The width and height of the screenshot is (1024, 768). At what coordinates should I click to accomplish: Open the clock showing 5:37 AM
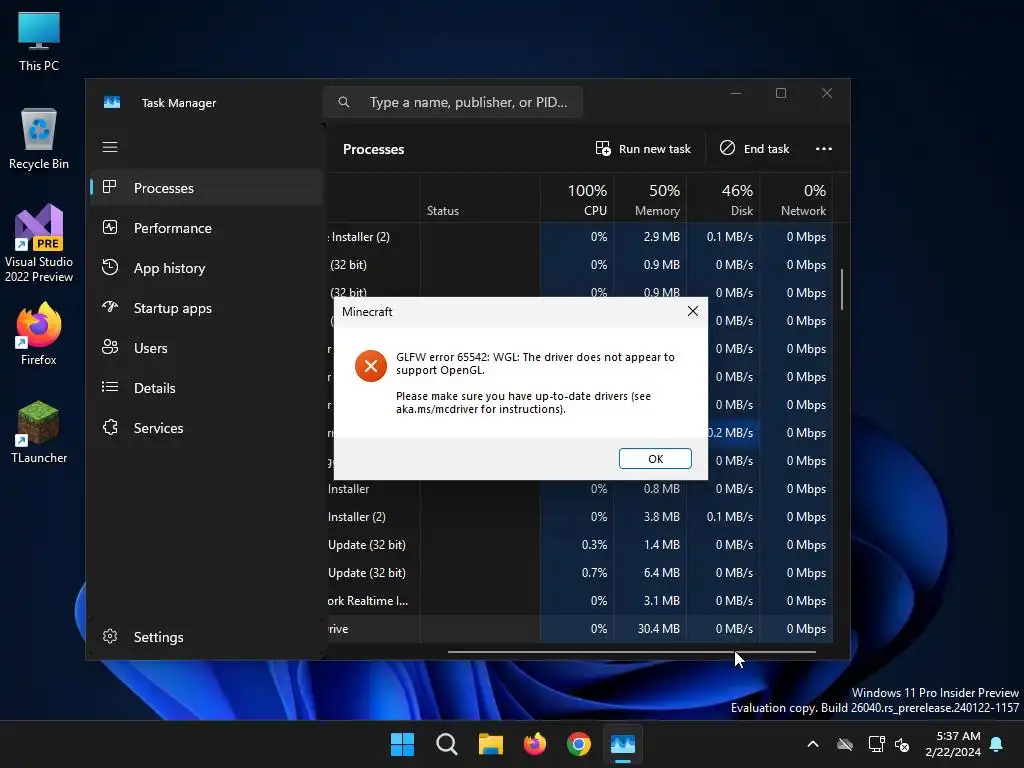click(x=953, y=744)
